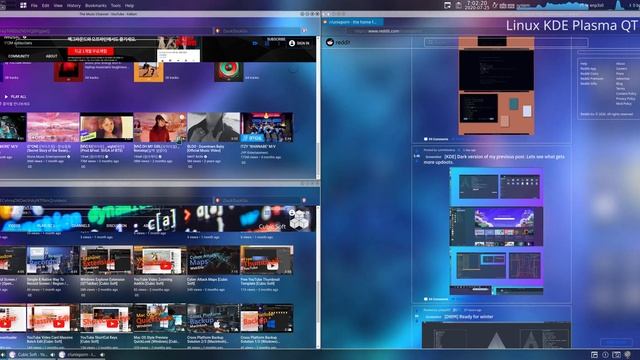
Task: Open the Windows Explorer Extension QTTabBar video
Action: (x=106, y=260)
